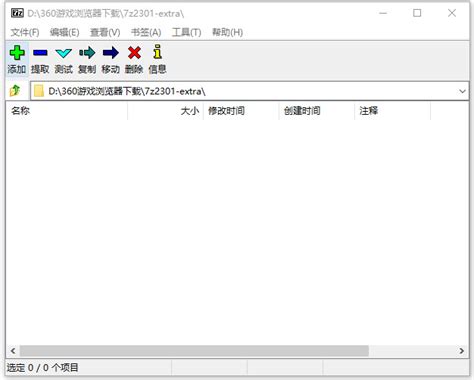Click into the folder path field

250,91
